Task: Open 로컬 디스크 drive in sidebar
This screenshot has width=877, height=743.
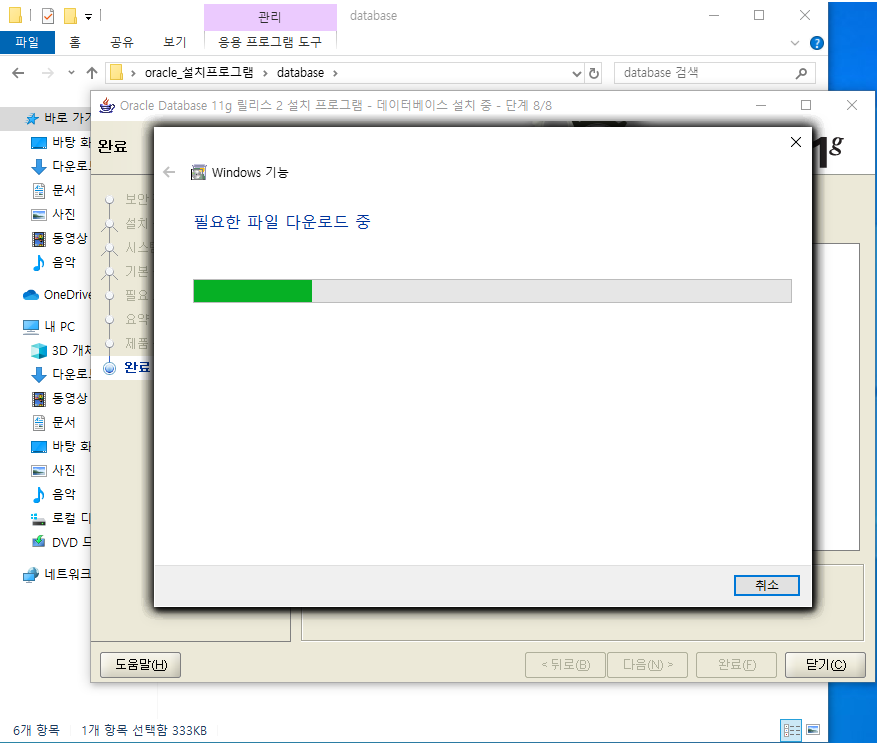Action: [x=61, y=518]
